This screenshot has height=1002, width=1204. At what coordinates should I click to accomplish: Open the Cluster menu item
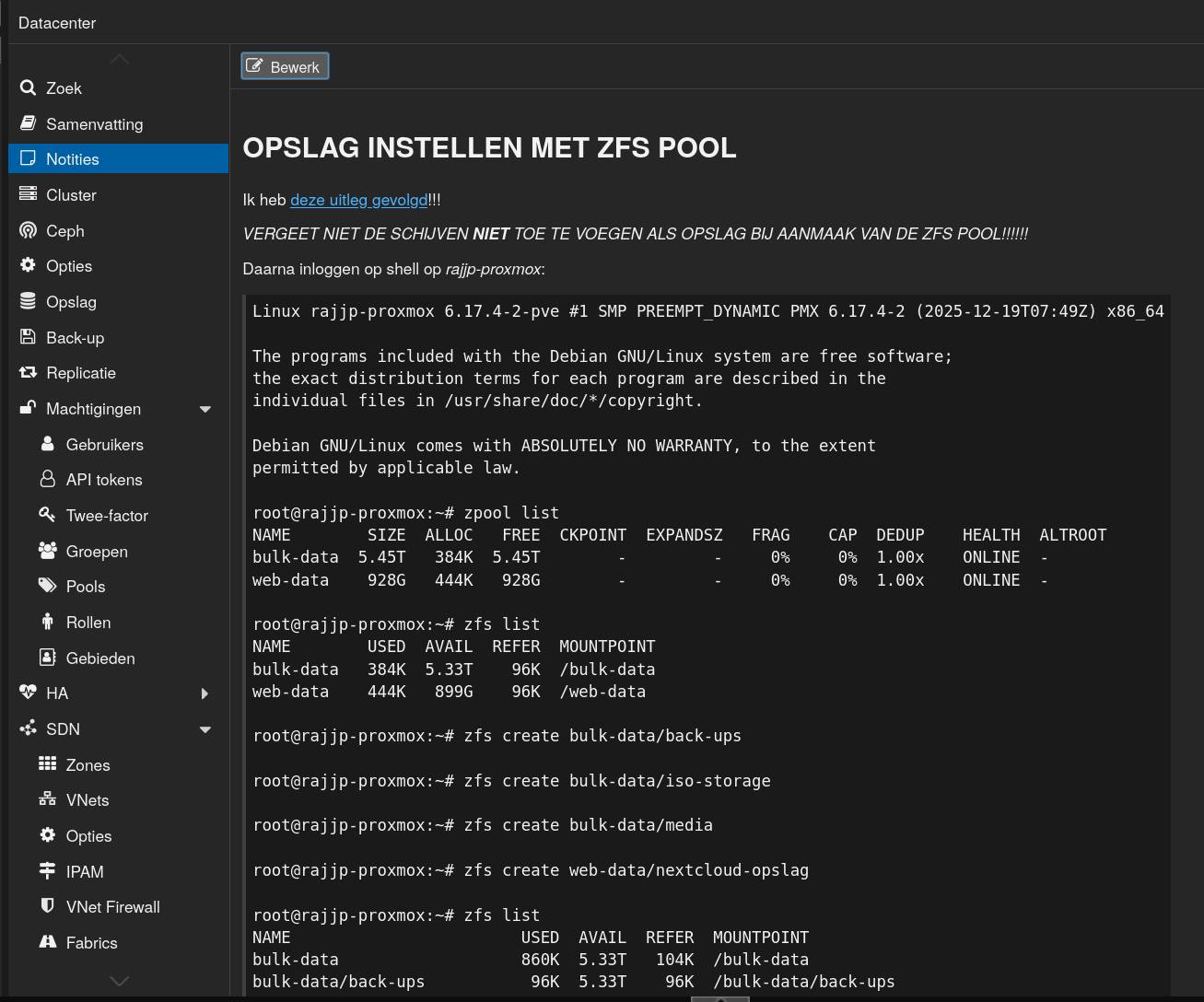click(x=118, y=194)
